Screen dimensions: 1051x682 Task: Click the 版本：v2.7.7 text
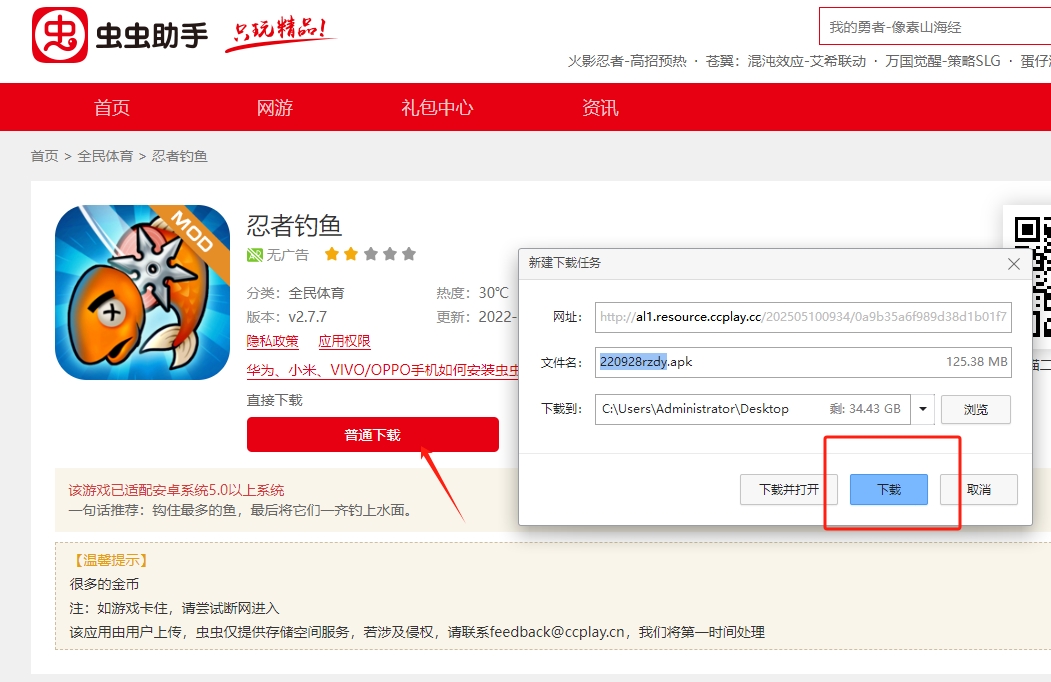(x=287, y=317)
